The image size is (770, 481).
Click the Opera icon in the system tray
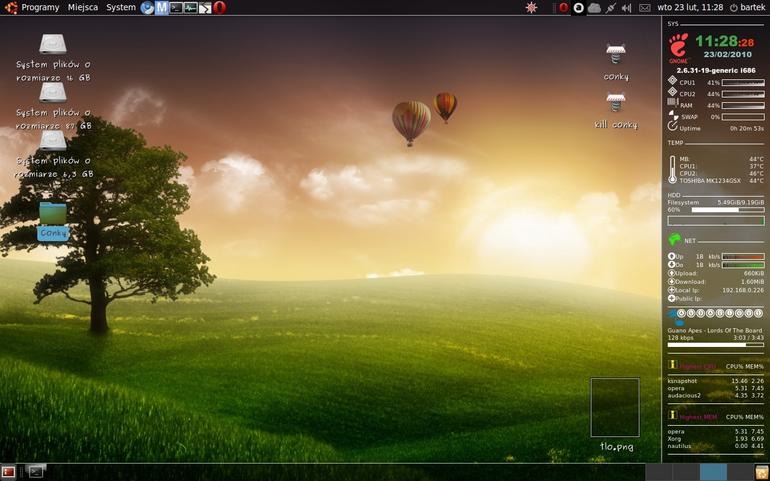[x=564, y=7]
